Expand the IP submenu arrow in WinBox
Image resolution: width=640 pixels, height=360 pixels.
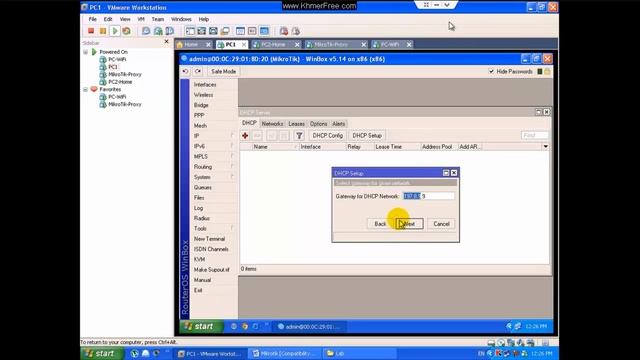(x=232, y=136)
